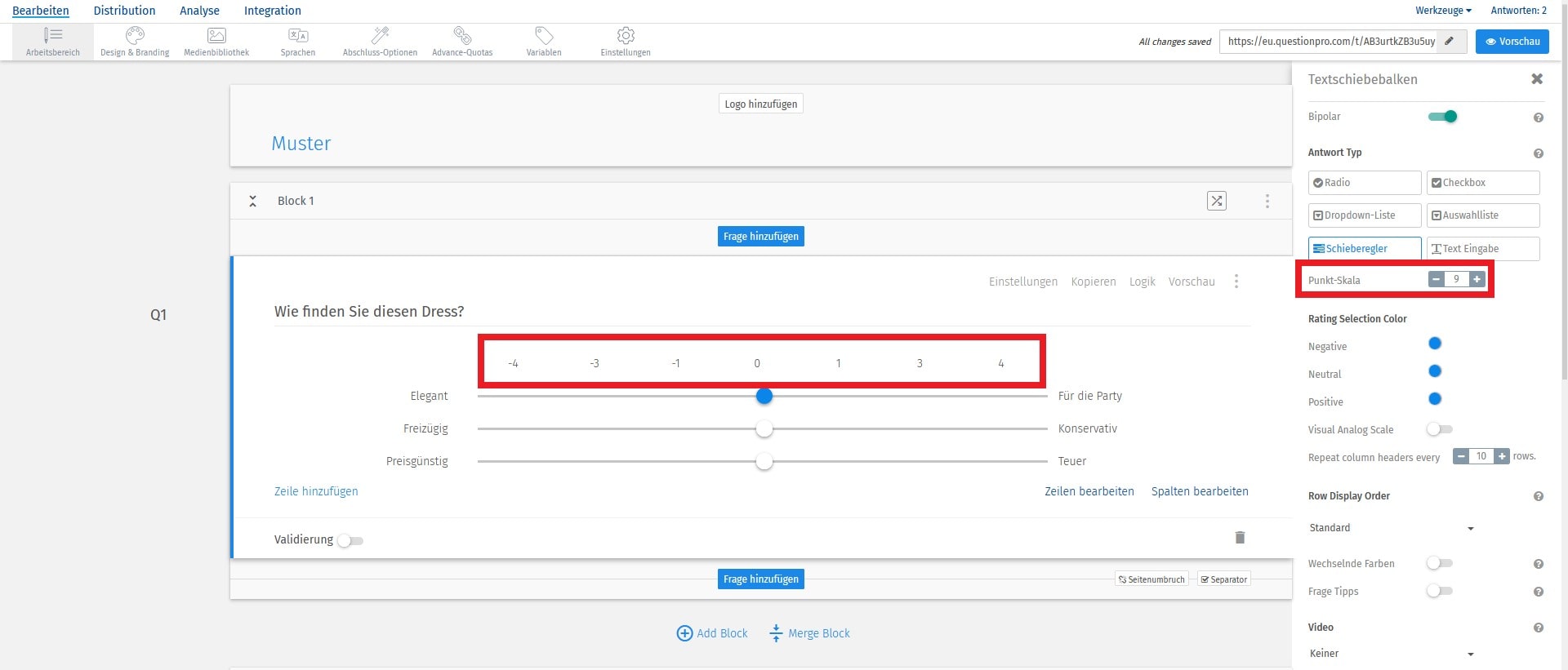Screen dimensions: 1568x670
Task: Show help for Video setting
Action: click(x=1539, y=628)
